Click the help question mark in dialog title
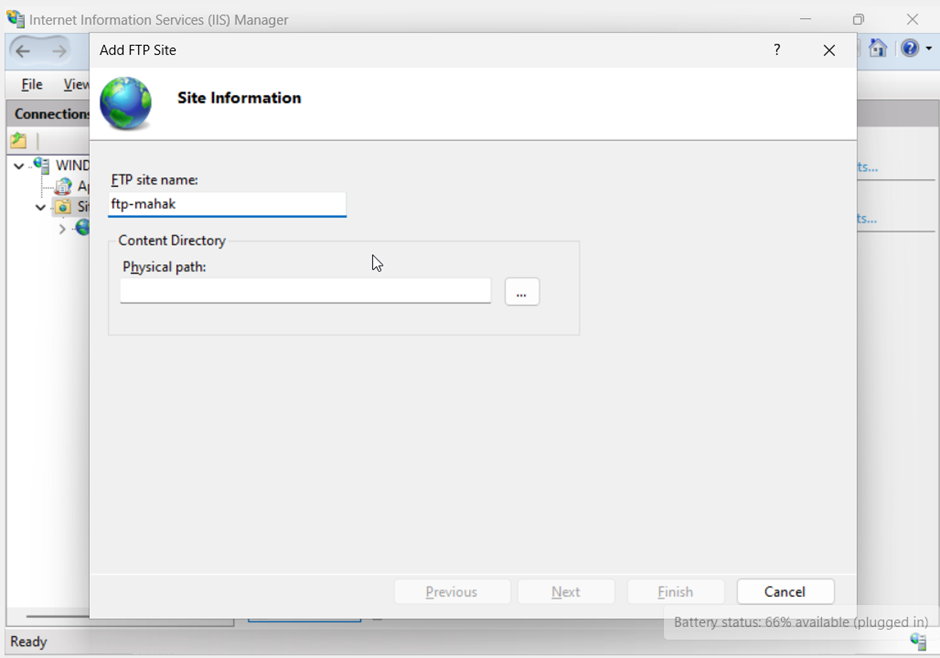This screenshot has height=658, width=940. [x=777, y=50]
